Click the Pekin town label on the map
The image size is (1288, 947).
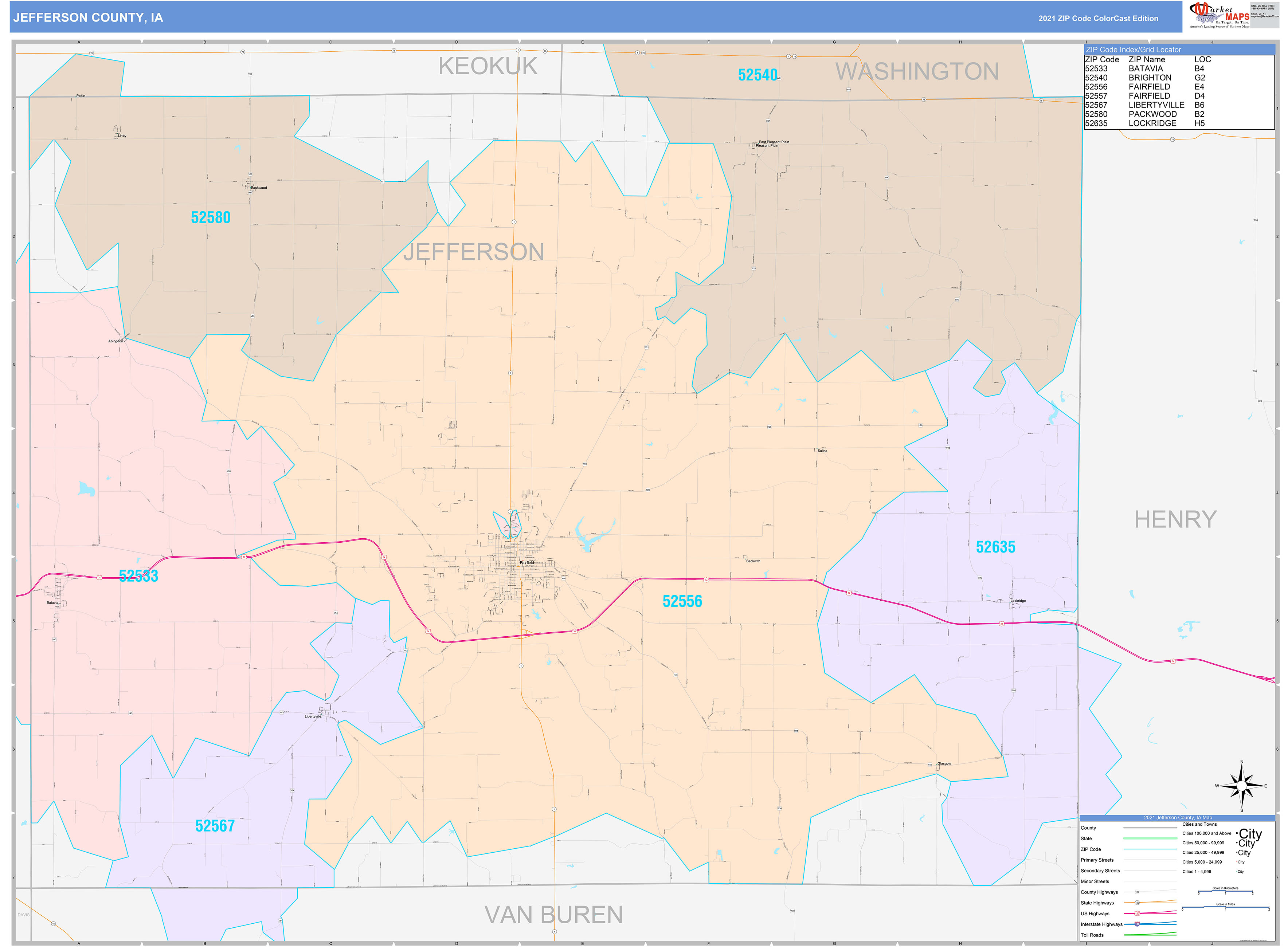[80, 96]
